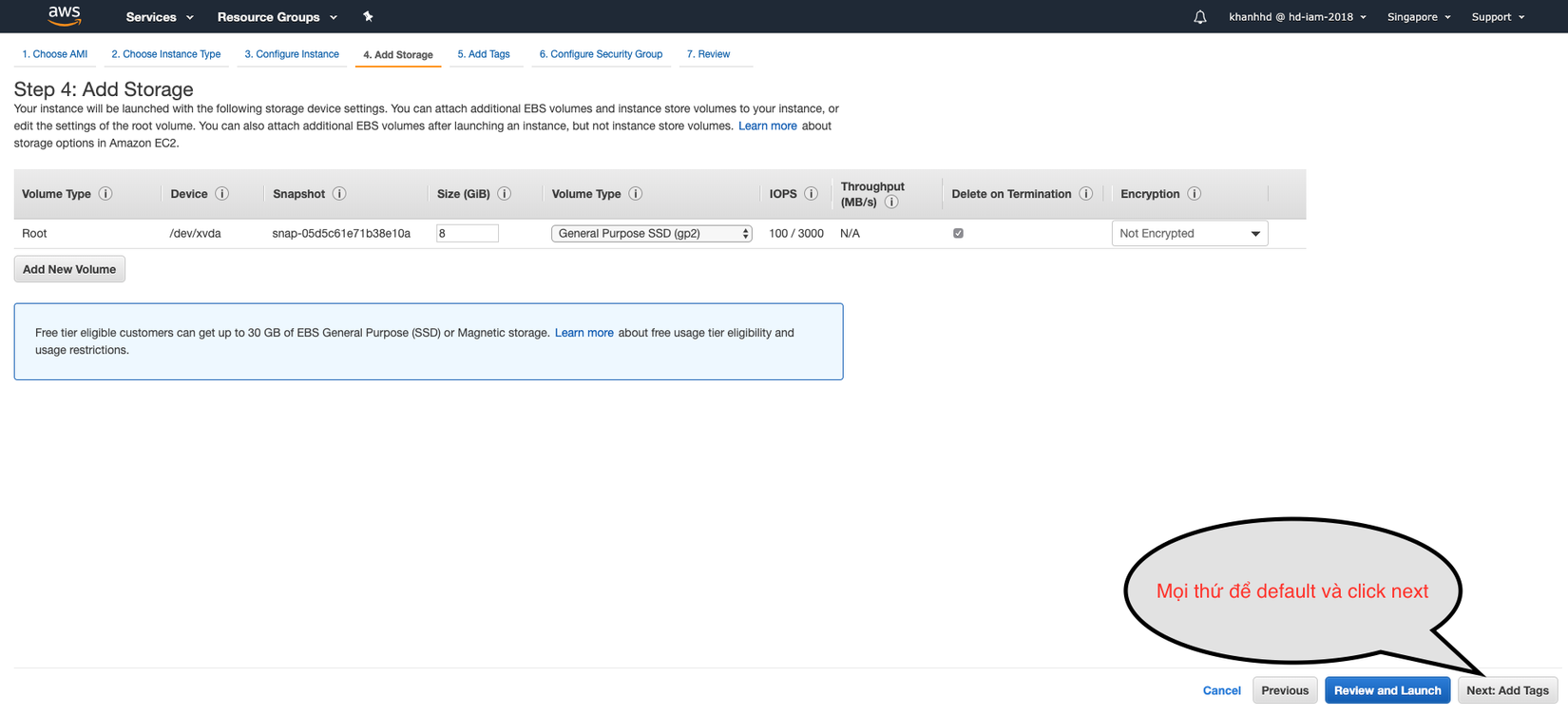Click info icon beside Encryption header
Image resolution: width=1568 pixels, height=716 pixels.
[x=1195, y=194]
